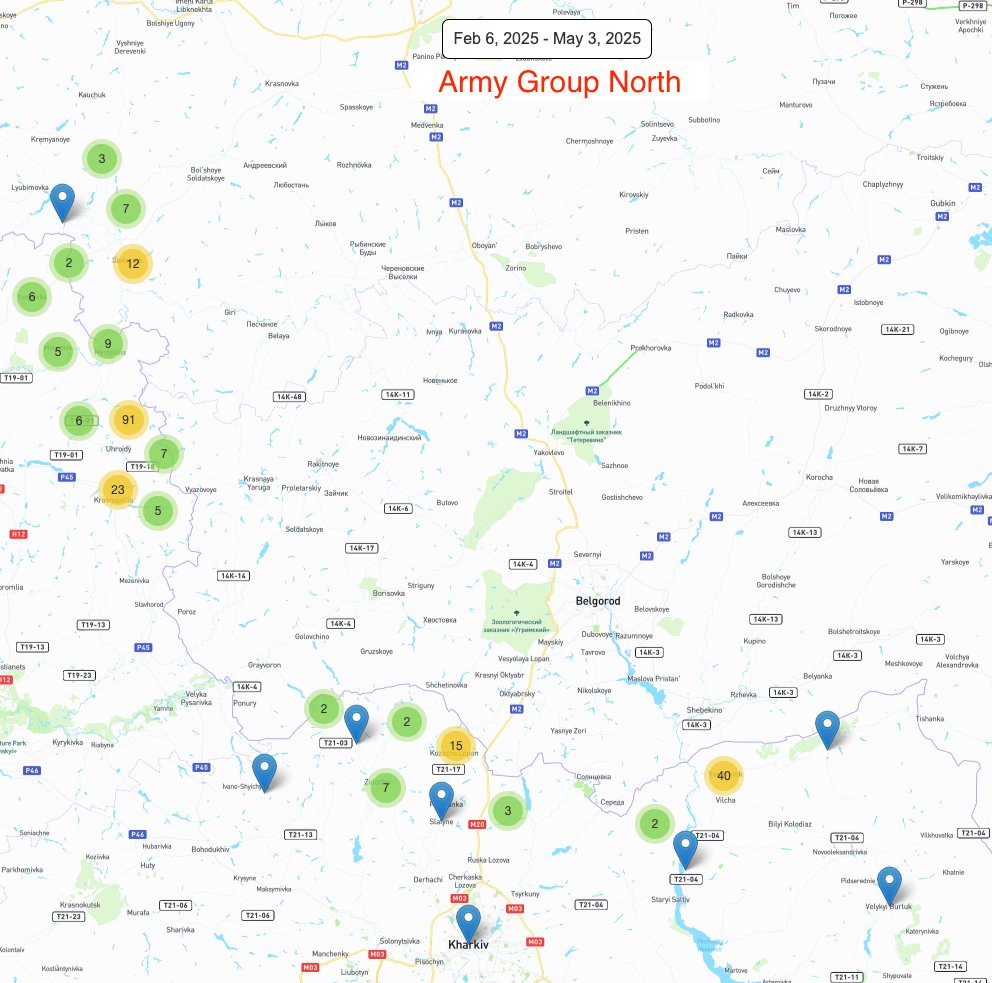Click the red H12 highway badge
This screenshot has width=992, height=983.
tap(18, 534)
